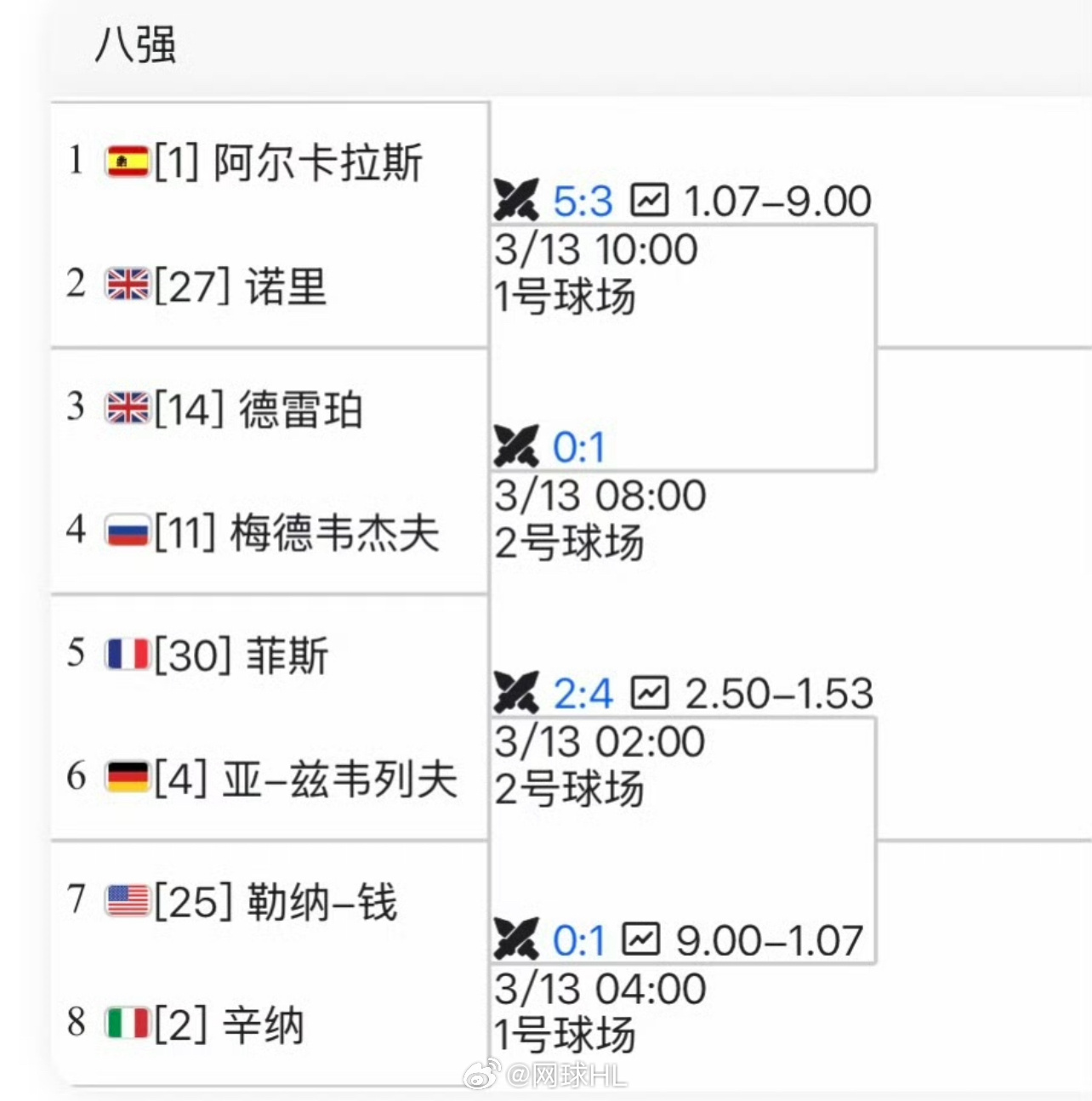Click the 八强 round header
The image size is (1092, 1101).
(135, 44)
